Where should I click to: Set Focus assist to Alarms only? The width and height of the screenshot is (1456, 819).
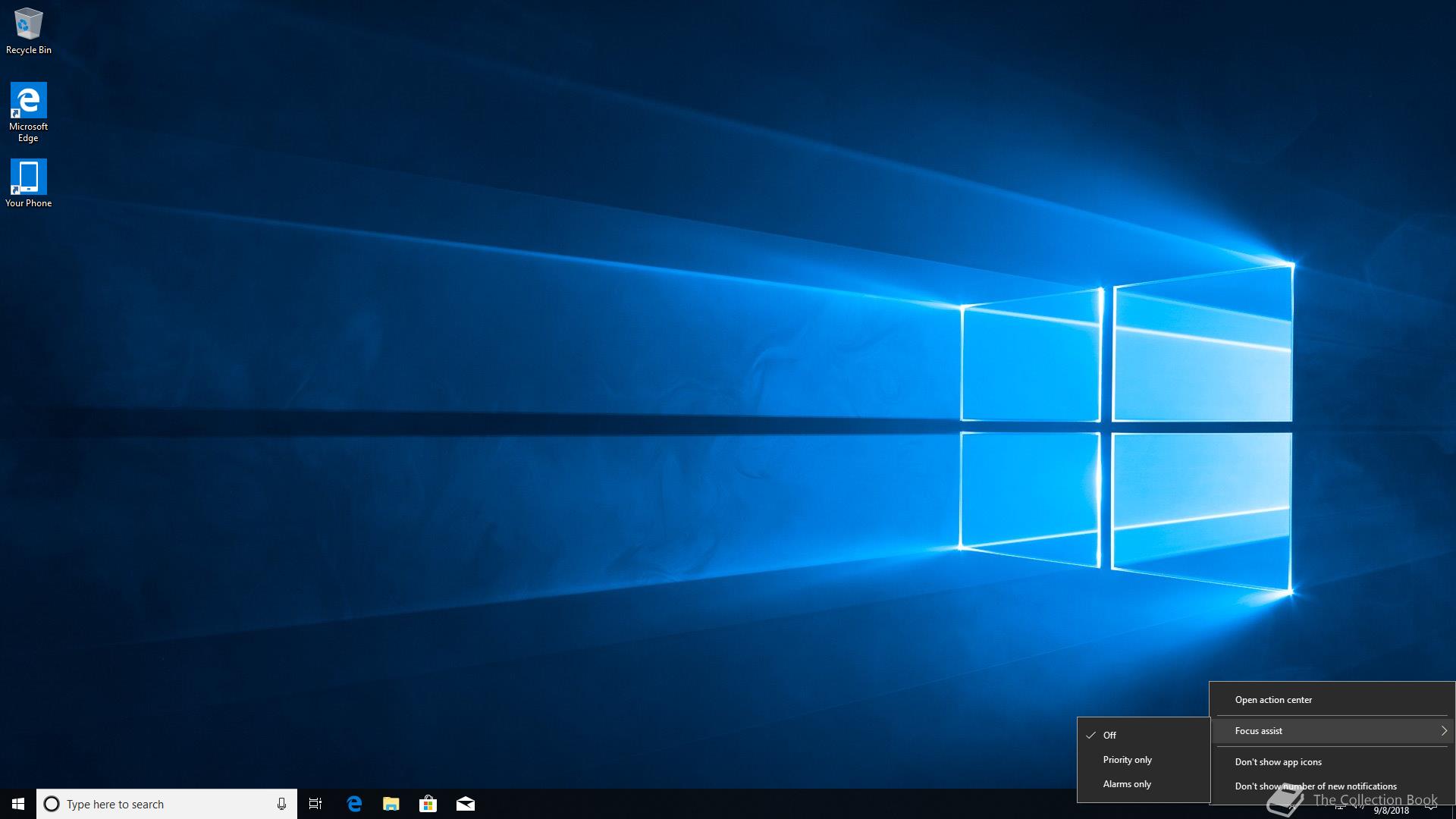tap(1143, 784)
